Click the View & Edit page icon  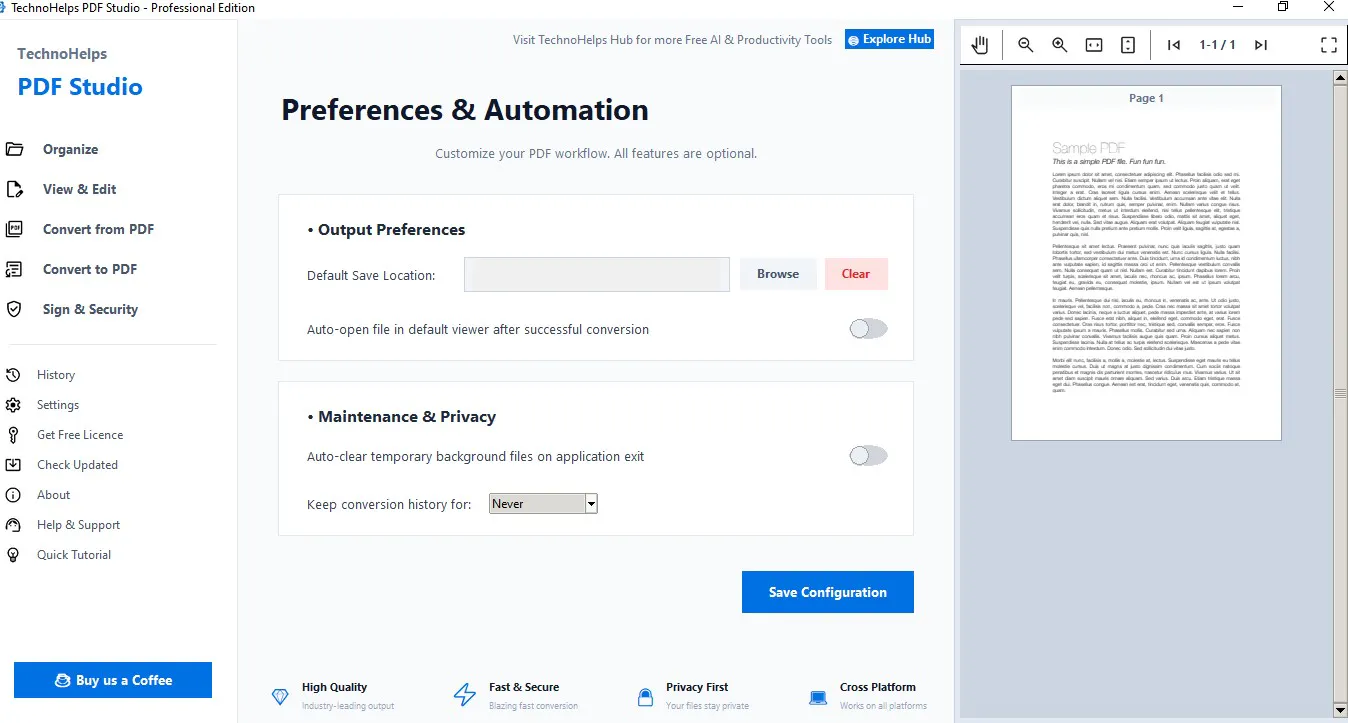coord(14,190)
